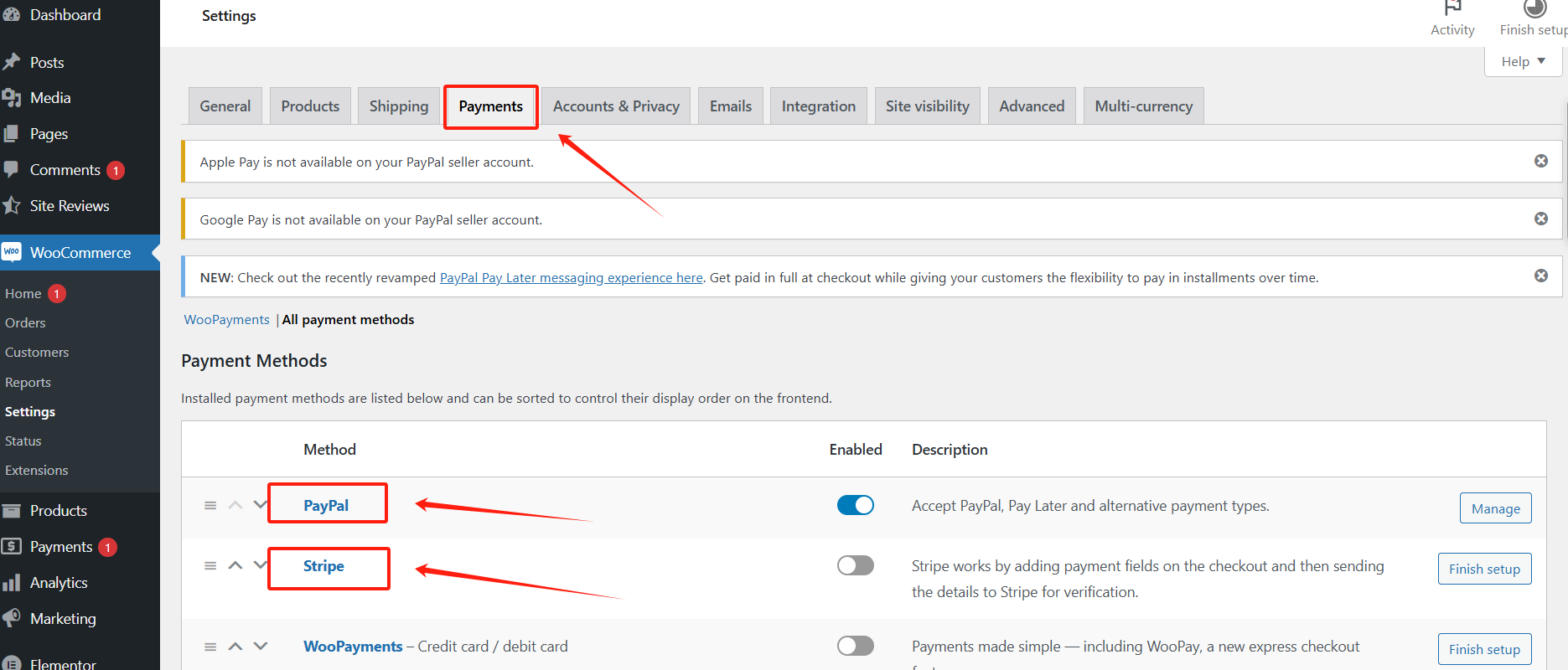This screenshot has height=670, width=1568.
Task: Dismiss the Google Pay notice
Action: point(1540,219)
